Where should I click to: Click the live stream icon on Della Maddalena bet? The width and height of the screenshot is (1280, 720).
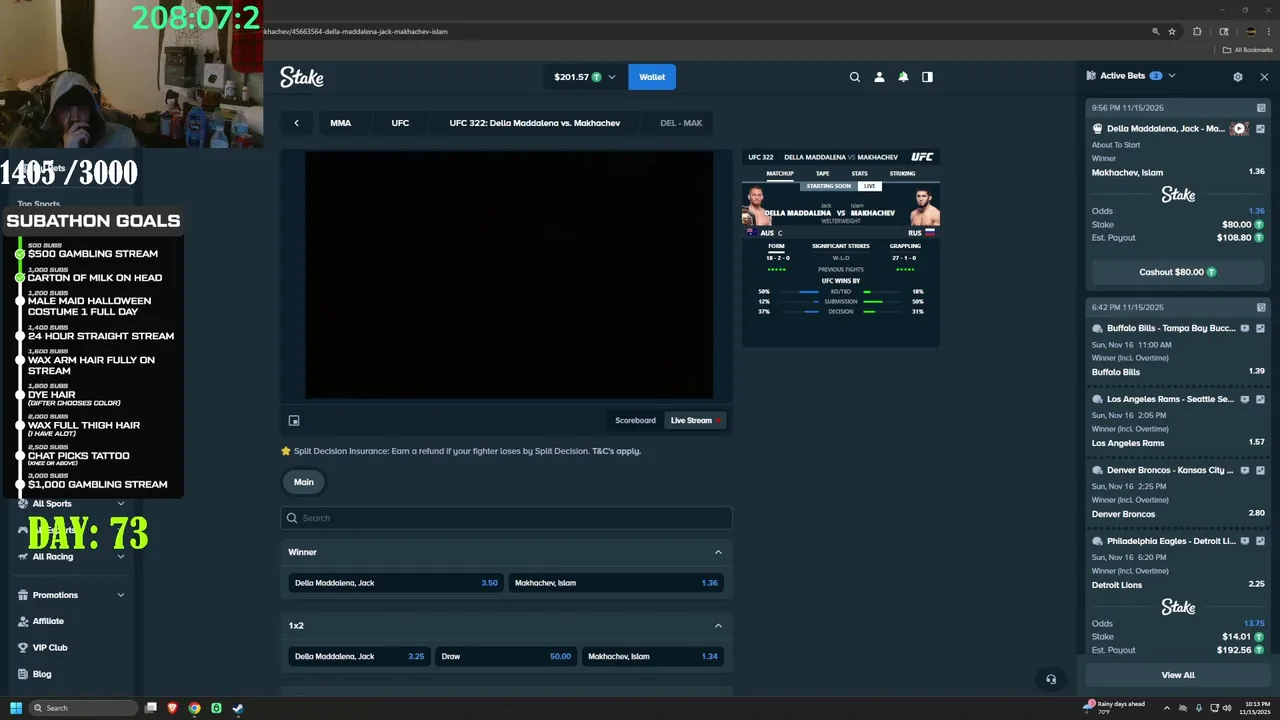tap(1240, 129)
